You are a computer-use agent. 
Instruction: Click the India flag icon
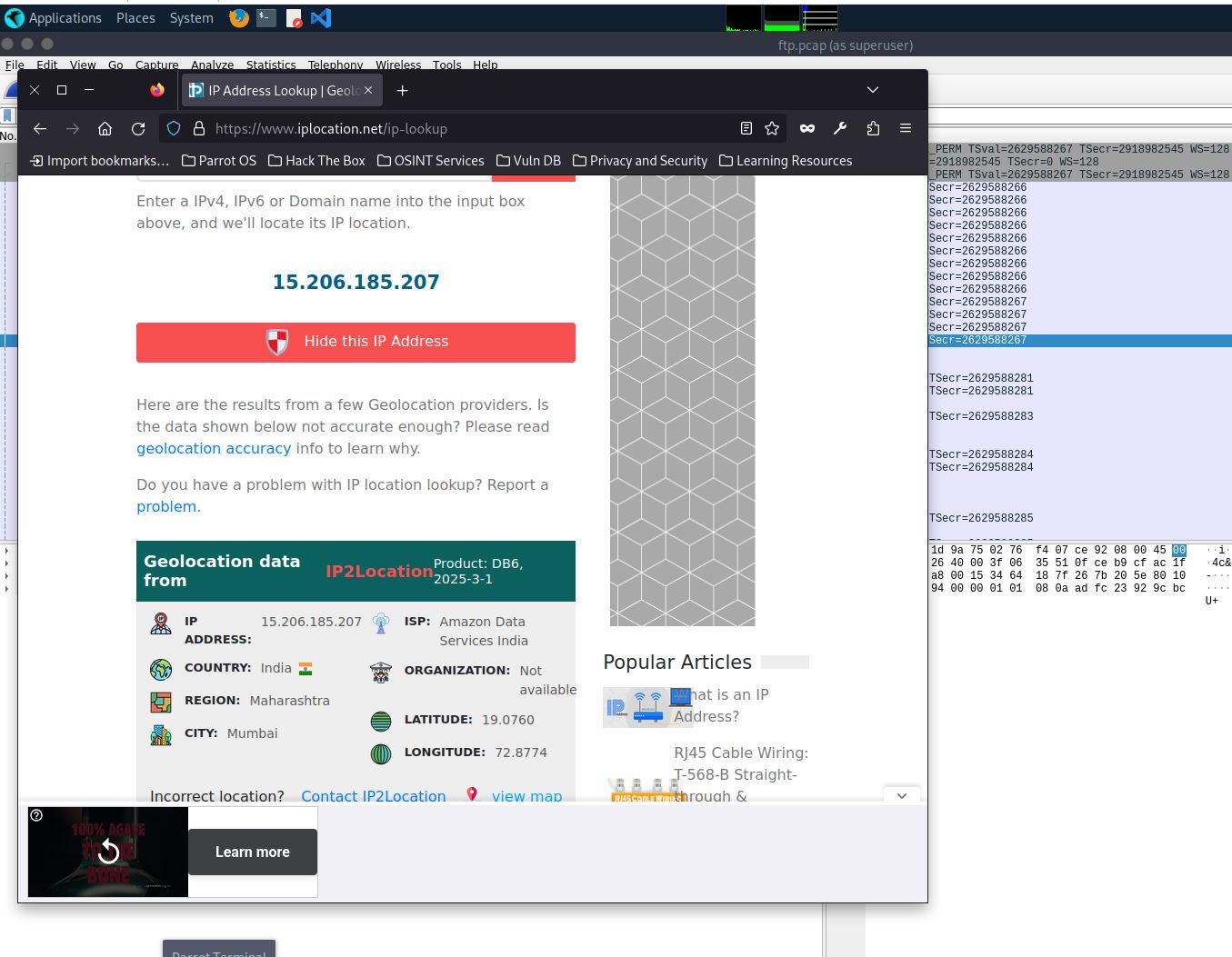point(305,668)
